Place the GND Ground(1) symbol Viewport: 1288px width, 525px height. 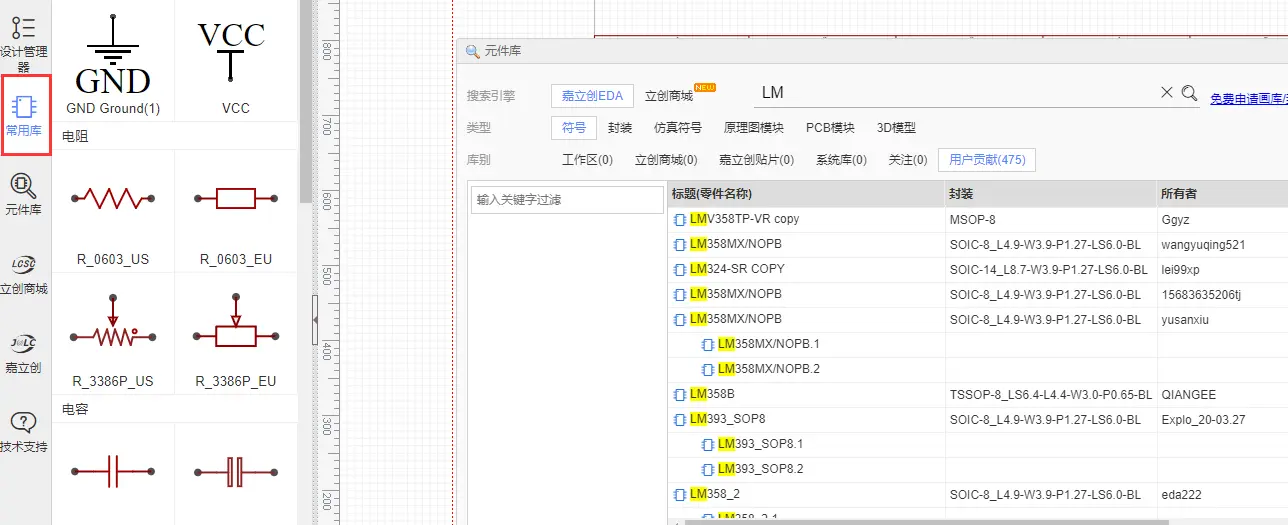pyautogui.click(x=113, y=58)
